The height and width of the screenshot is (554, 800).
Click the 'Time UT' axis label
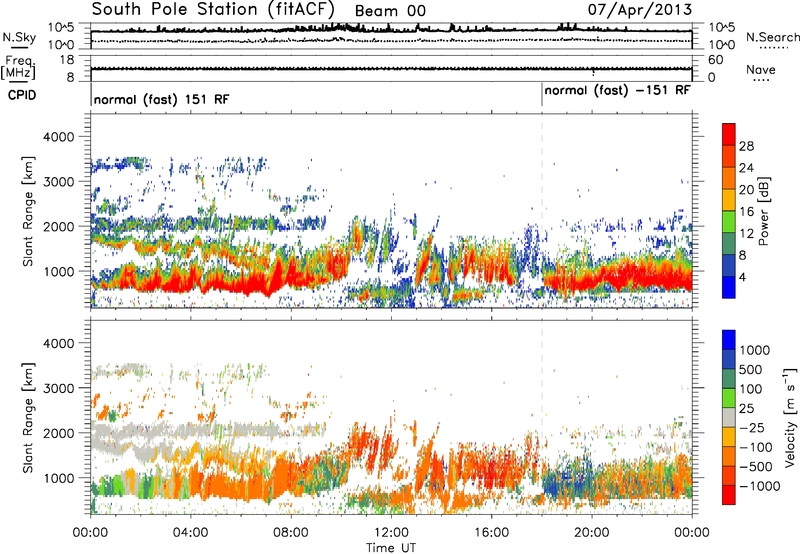[391, 548]
